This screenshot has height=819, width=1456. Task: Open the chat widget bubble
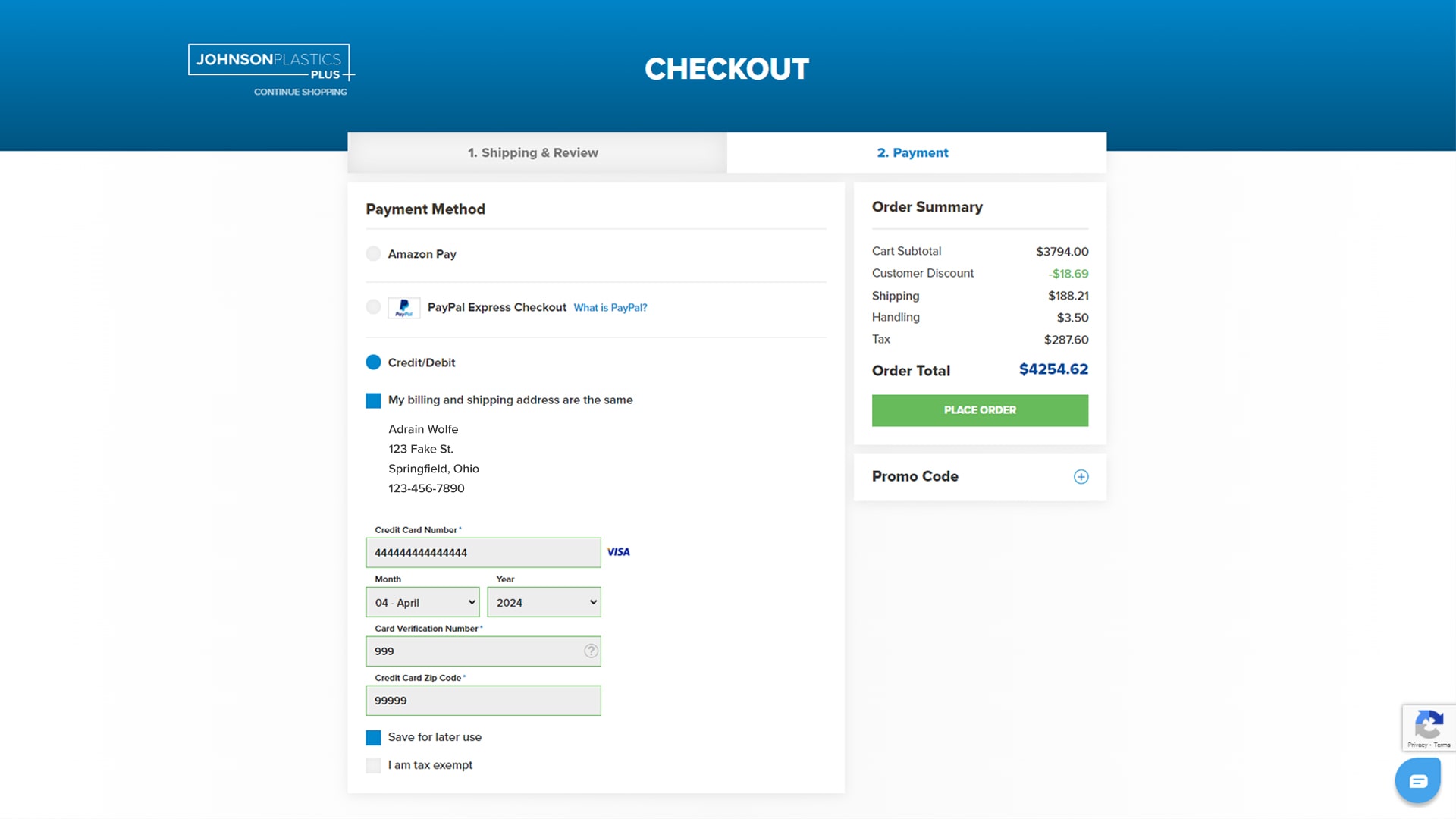pos(1417,780)
